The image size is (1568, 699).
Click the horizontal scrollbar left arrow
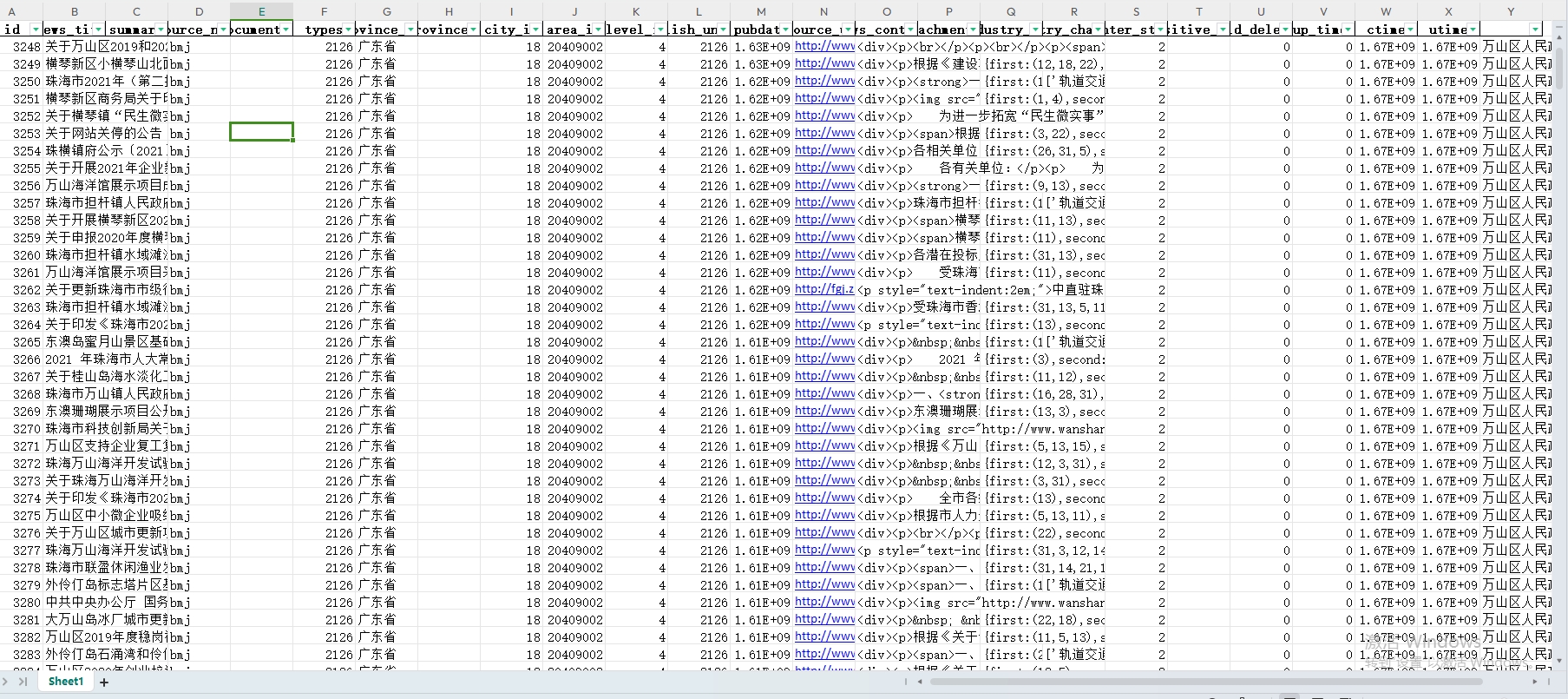(920, 682)
